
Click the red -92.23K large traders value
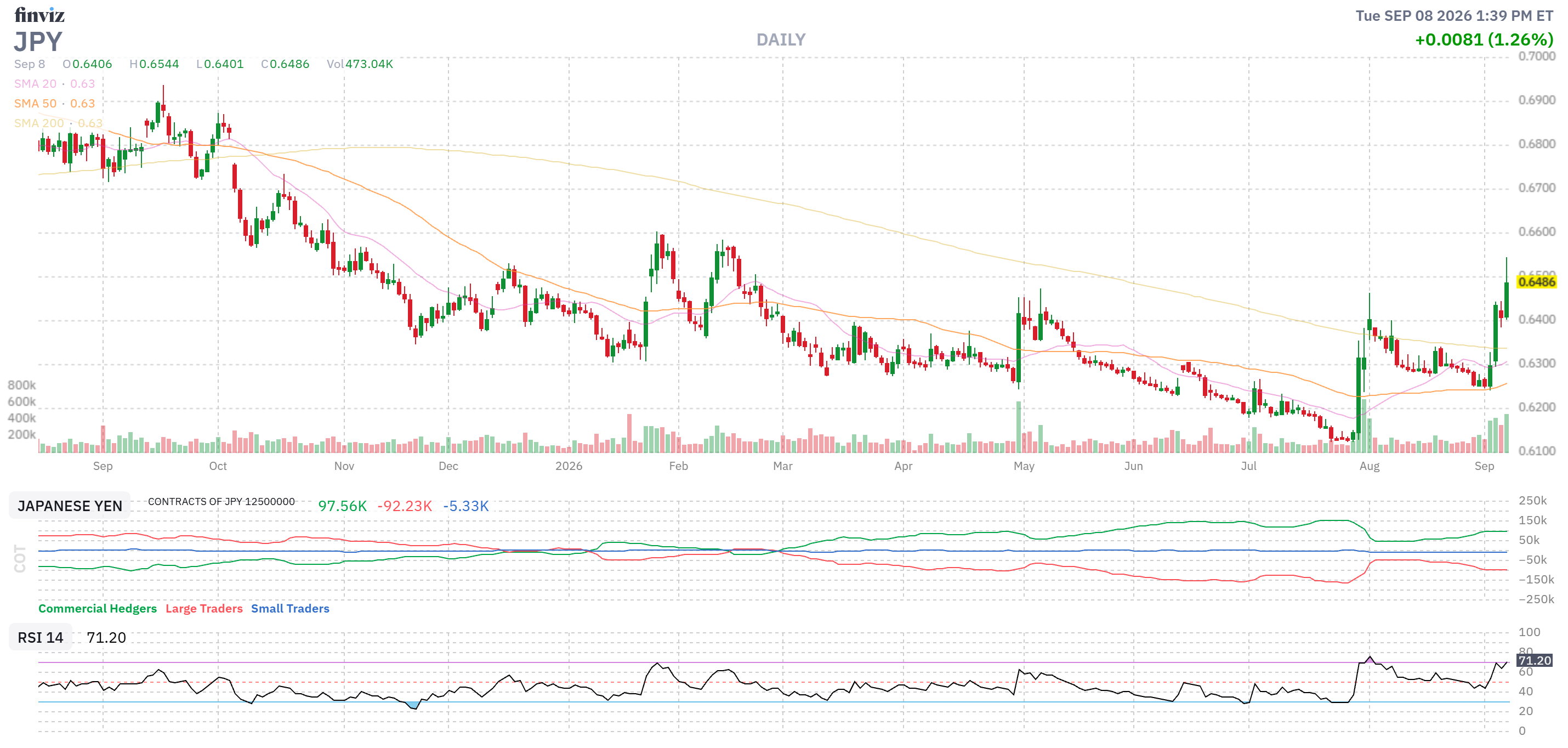pyautogui.click(x=405, y=506)
